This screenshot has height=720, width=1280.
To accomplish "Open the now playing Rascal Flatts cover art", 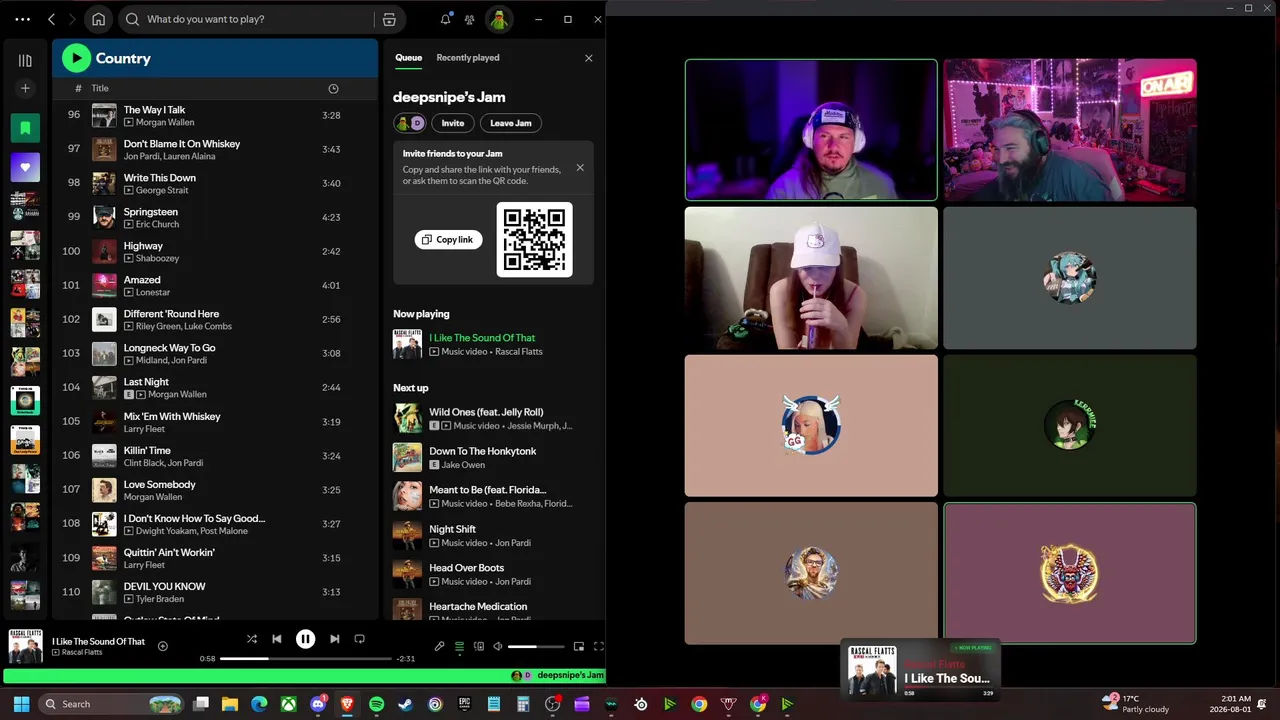I will click(x=25, y=645).
